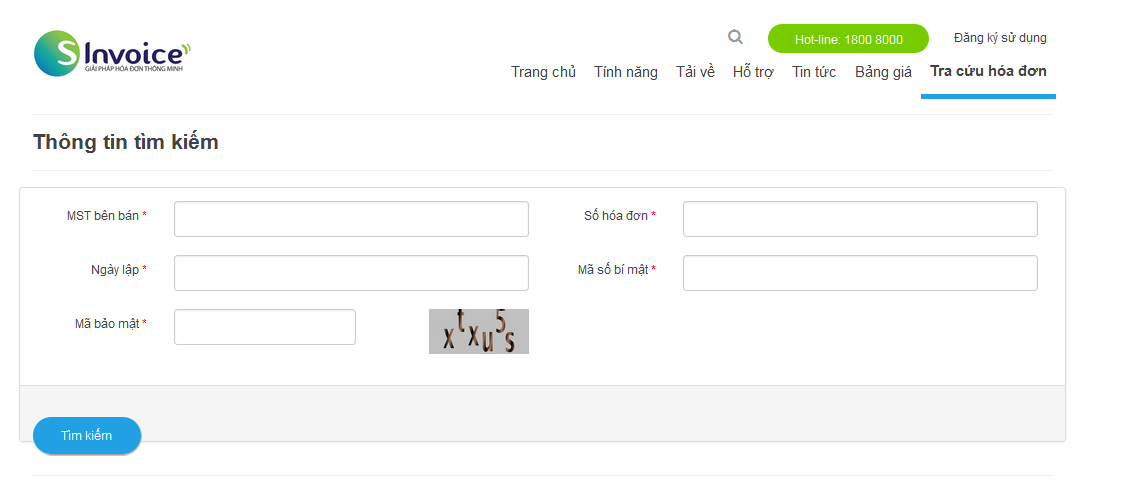Click the captcha security code image
1129x484 pixels.
coord(478,331)
